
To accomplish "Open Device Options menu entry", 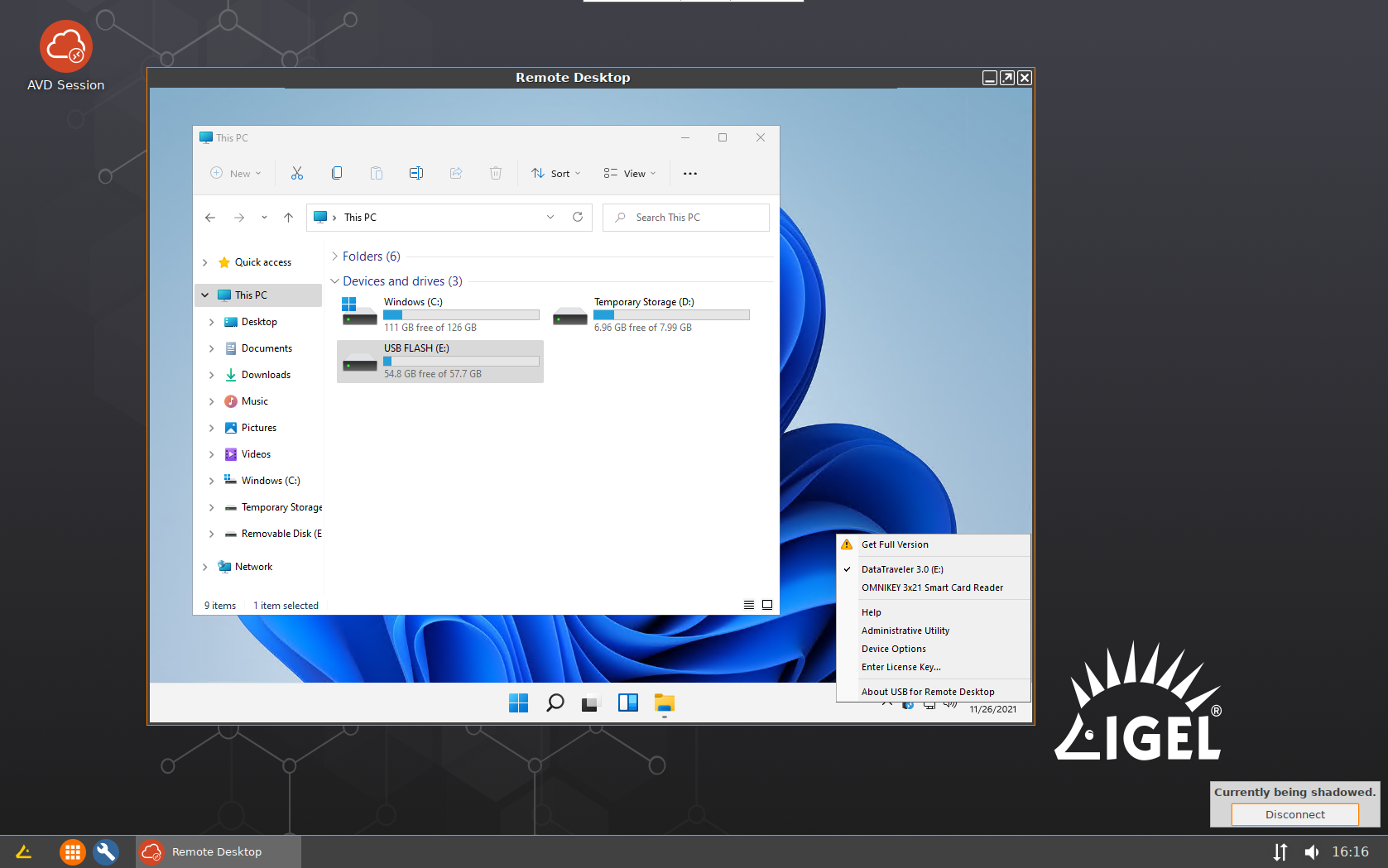I will [x=934, y=649].
